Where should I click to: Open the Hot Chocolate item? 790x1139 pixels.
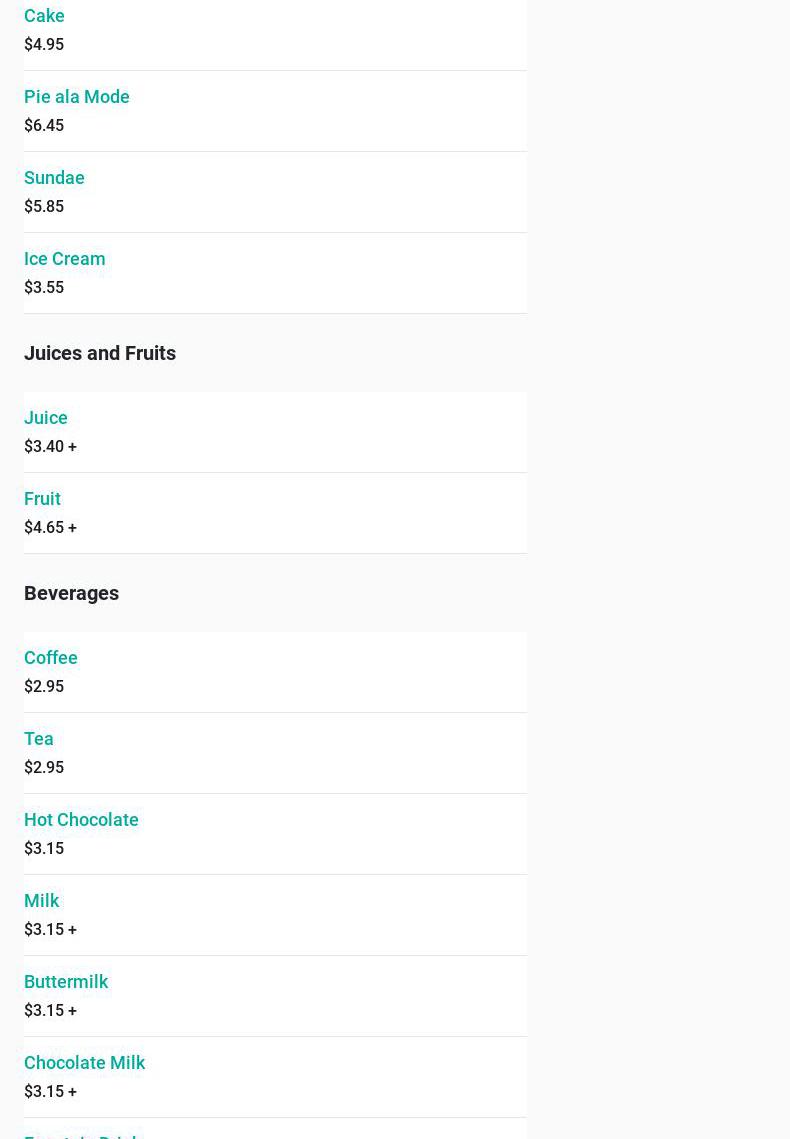(x=81, y=820)
